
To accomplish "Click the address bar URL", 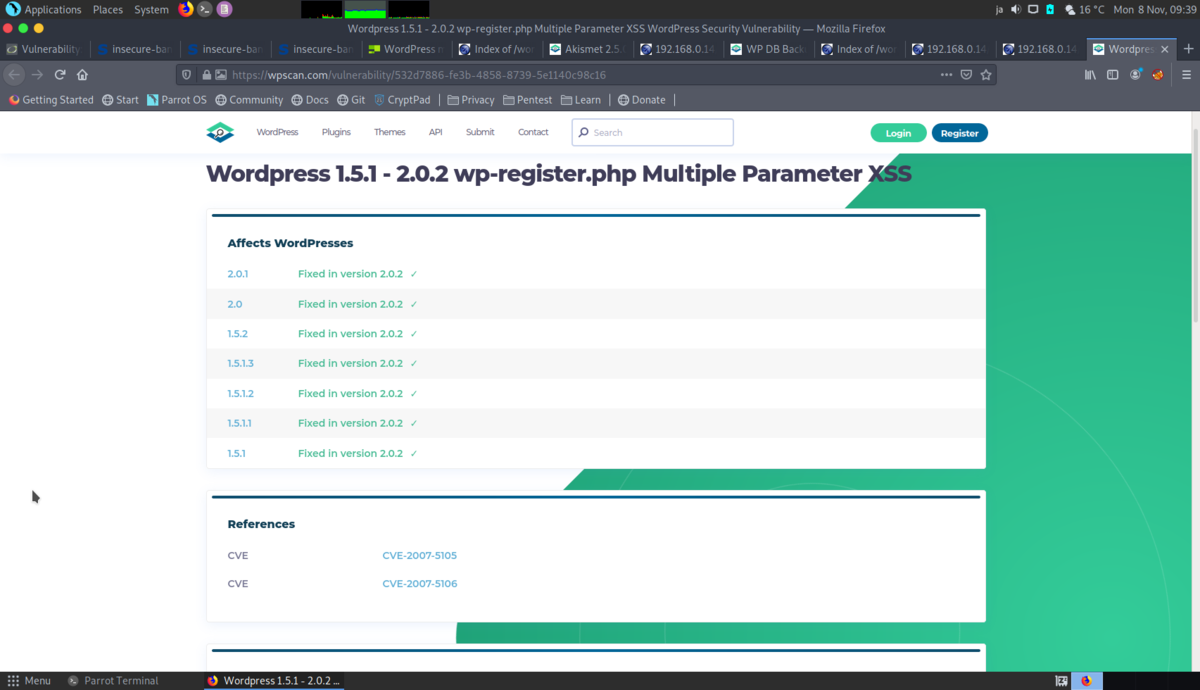I will point(418,75).
